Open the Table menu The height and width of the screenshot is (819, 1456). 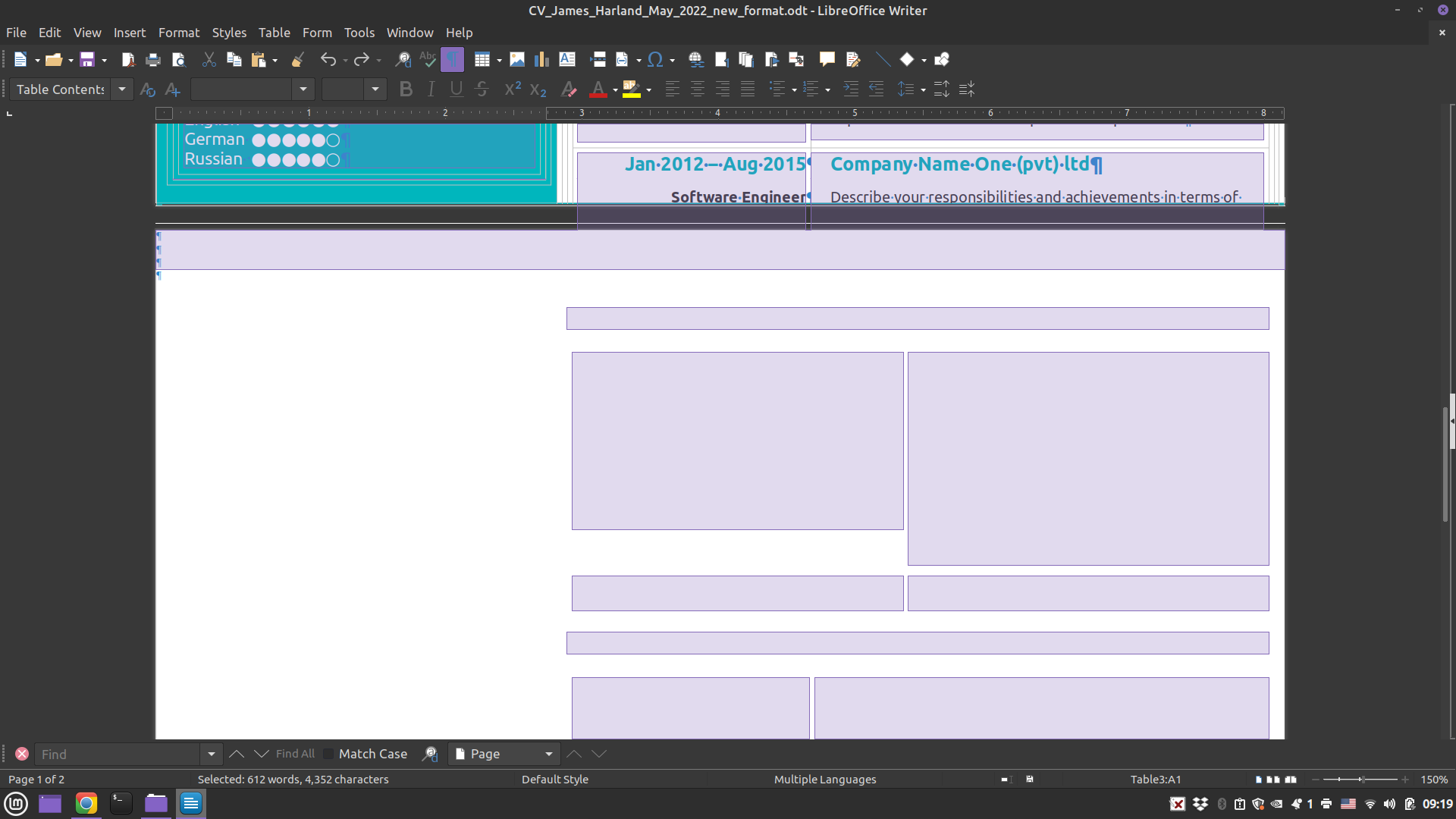275,33
